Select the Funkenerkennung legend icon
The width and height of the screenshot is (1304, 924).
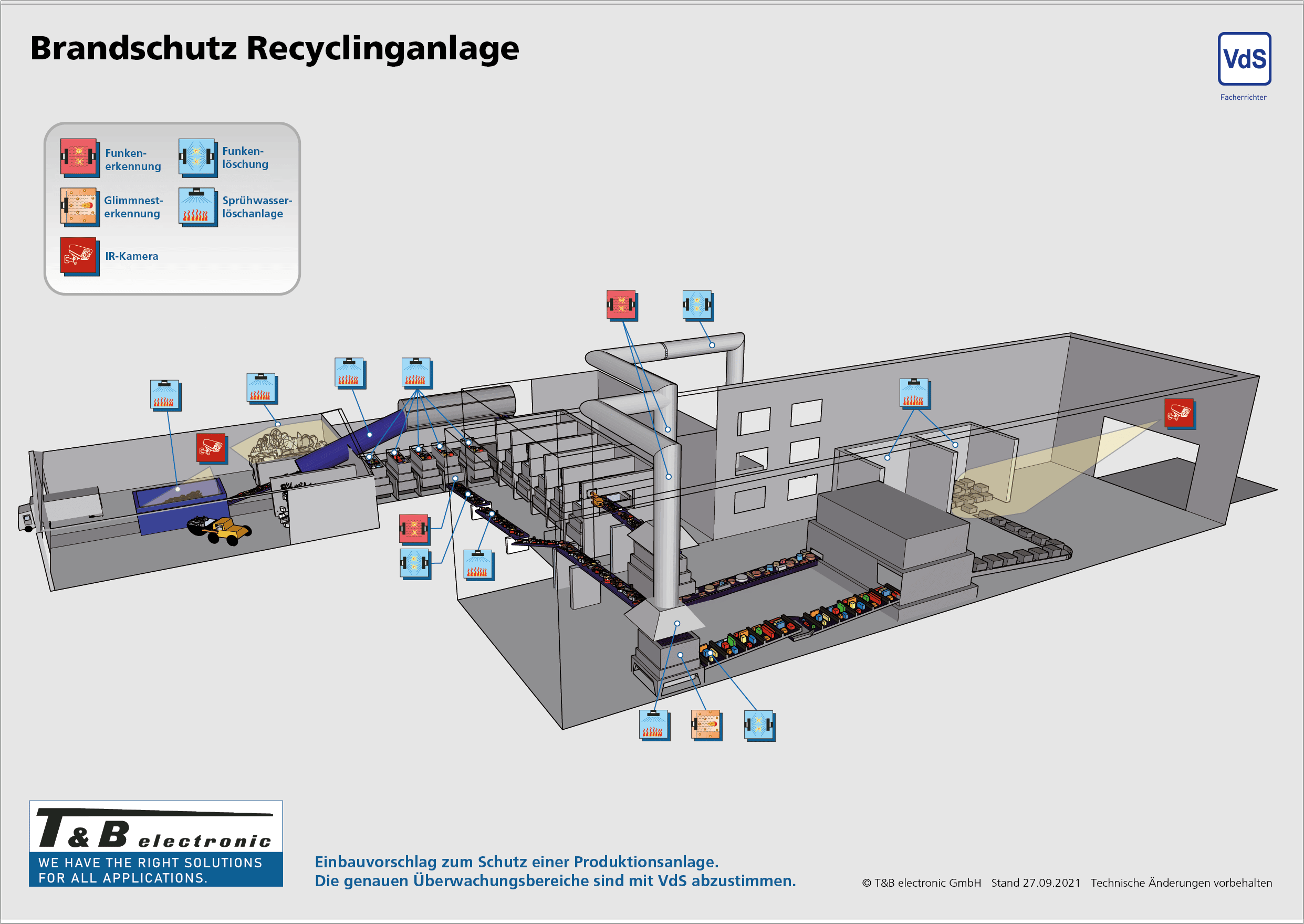[80, 157]
